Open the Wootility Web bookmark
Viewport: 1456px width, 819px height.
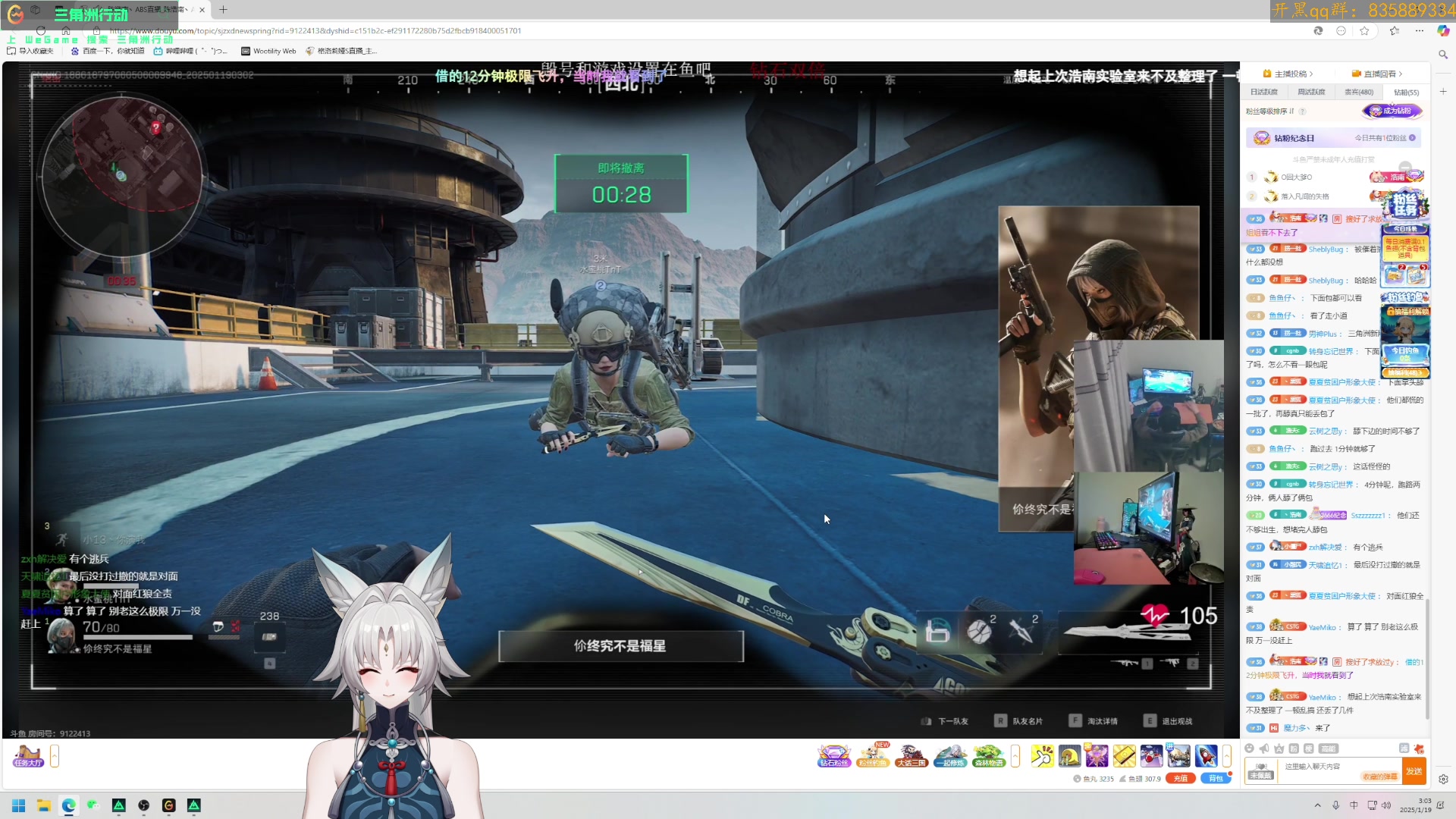coord(268,51)
